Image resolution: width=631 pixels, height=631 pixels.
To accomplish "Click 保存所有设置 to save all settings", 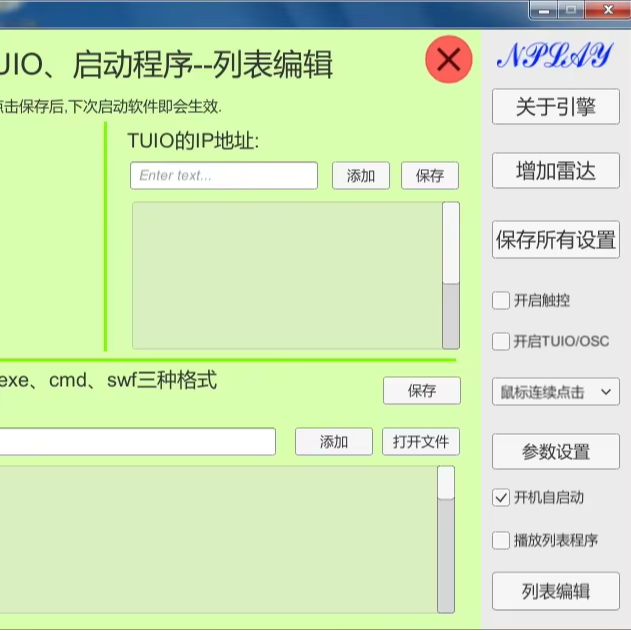I will click(x=556, y=239).
